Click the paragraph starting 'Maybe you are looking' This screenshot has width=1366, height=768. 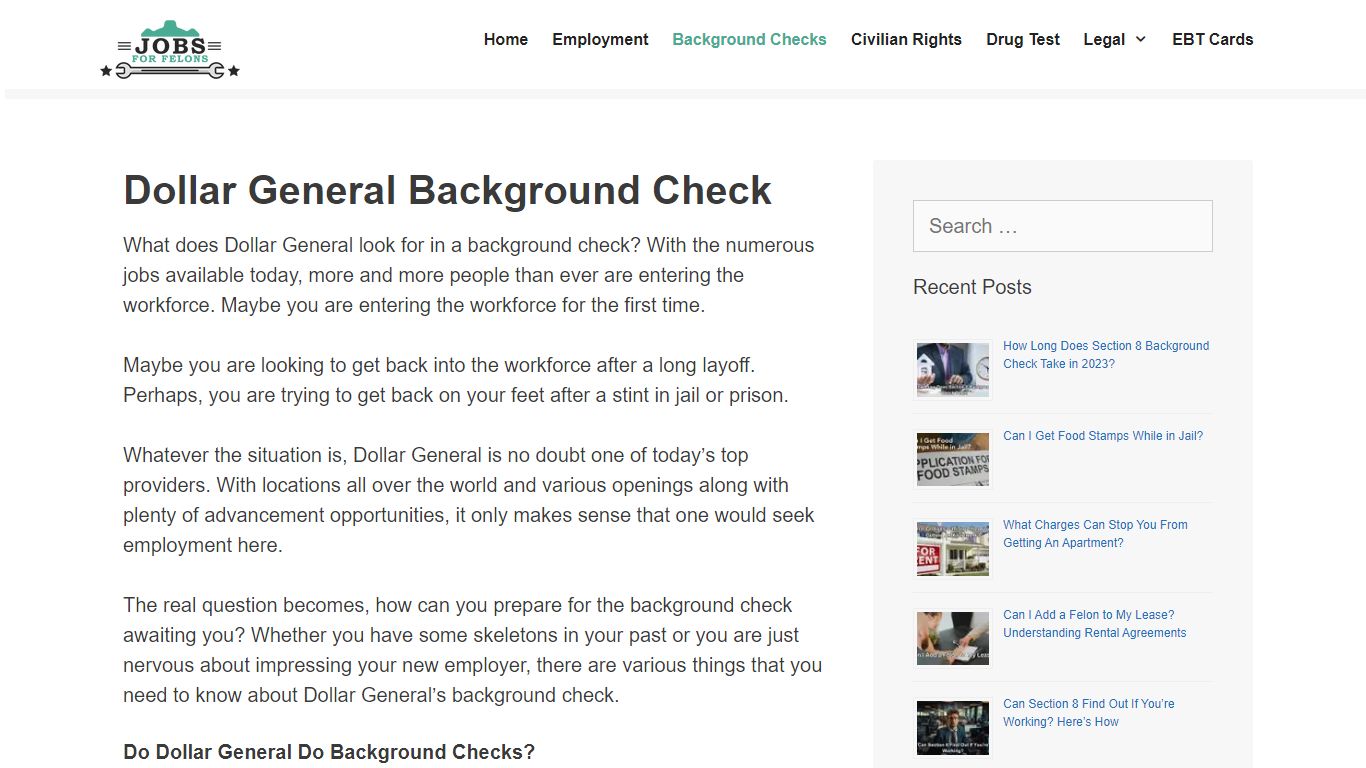456,380
